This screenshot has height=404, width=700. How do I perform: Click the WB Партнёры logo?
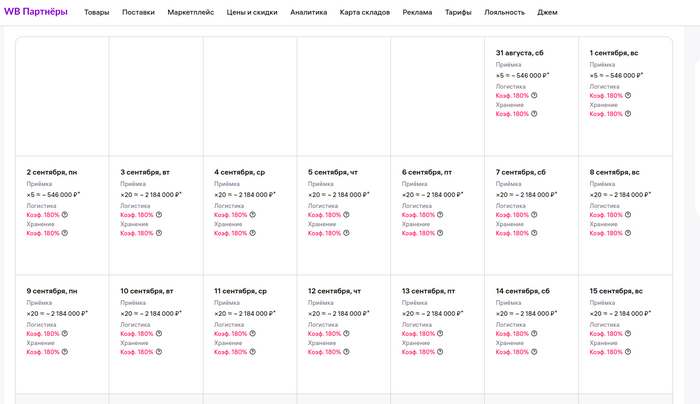36,12
